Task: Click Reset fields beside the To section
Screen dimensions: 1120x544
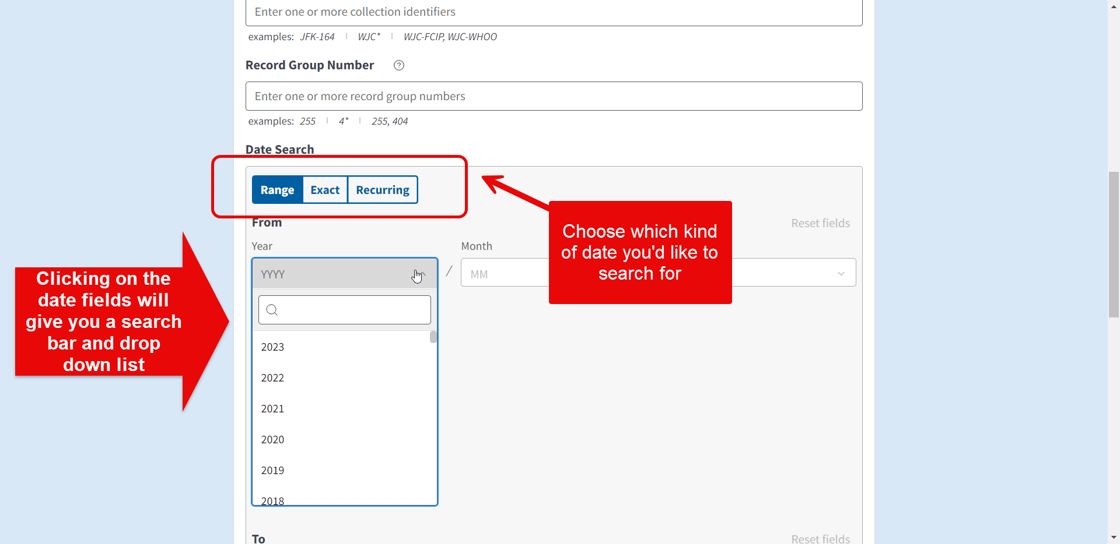Action: pos(820,538)
